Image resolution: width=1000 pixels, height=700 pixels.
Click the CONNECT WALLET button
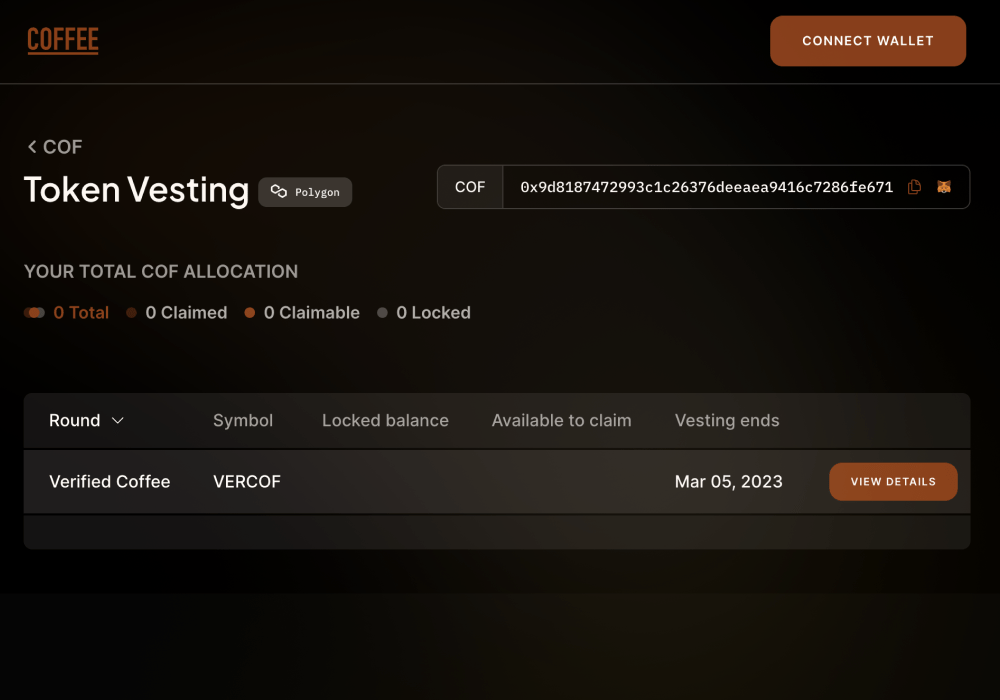click(x=867, y=41)
